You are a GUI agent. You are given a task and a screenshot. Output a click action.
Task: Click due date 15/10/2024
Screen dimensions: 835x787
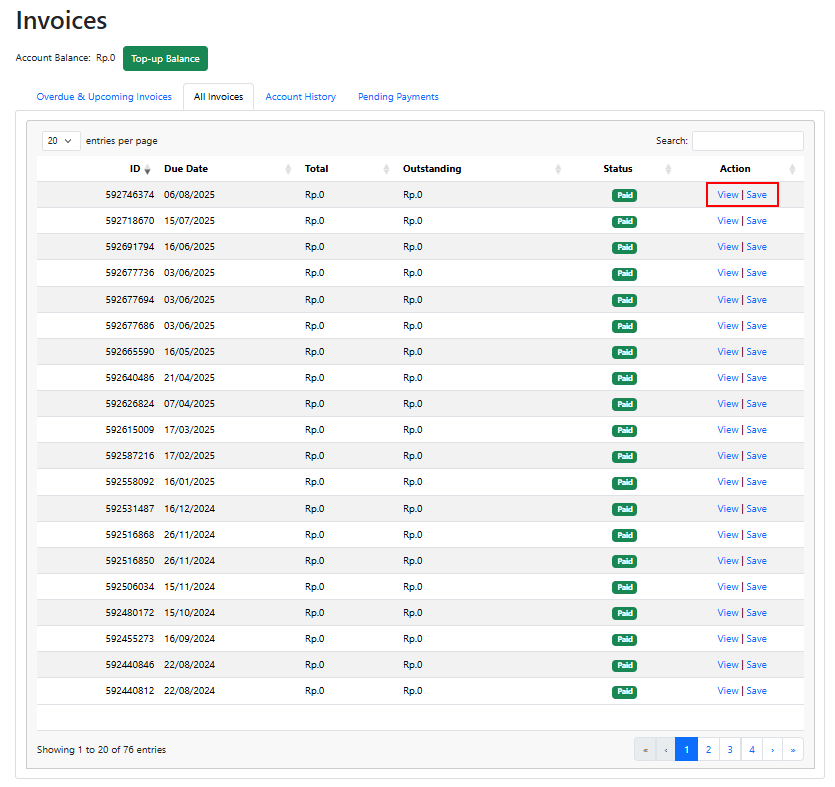click(189, 613)
